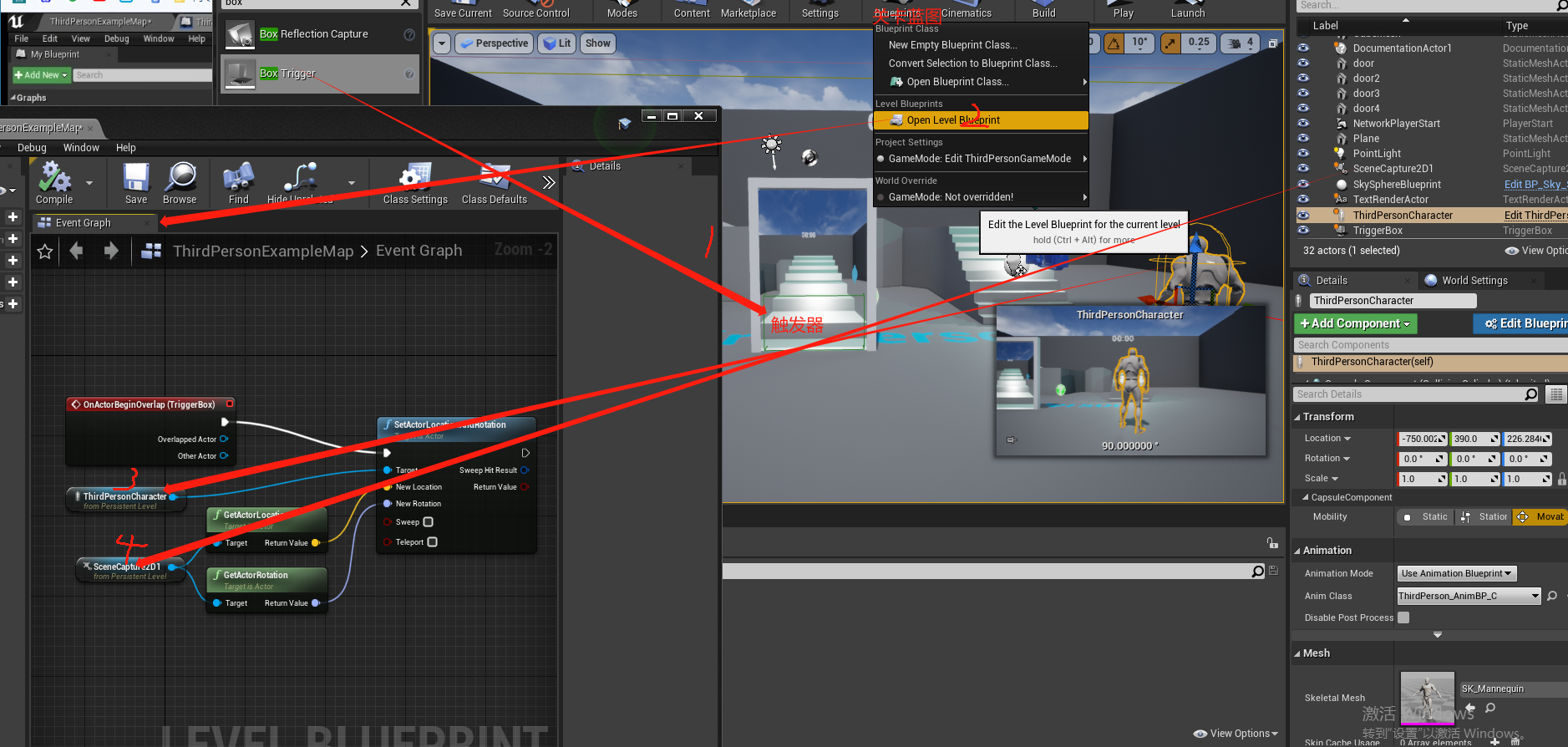Collapse the Animation section
Image resolution: width=1568 pixels, height=747 pixels.
(1297, 551)
